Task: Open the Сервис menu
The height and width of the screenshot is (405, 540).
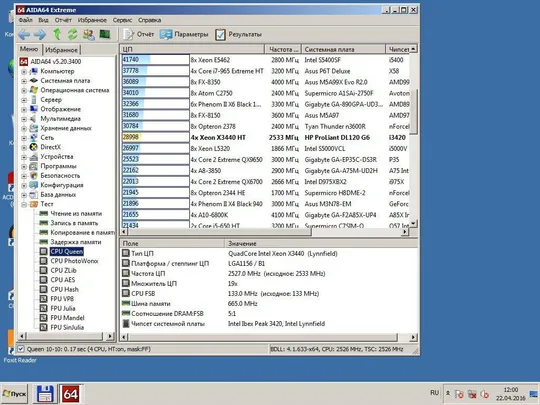Action: click(x=122, y=20)
